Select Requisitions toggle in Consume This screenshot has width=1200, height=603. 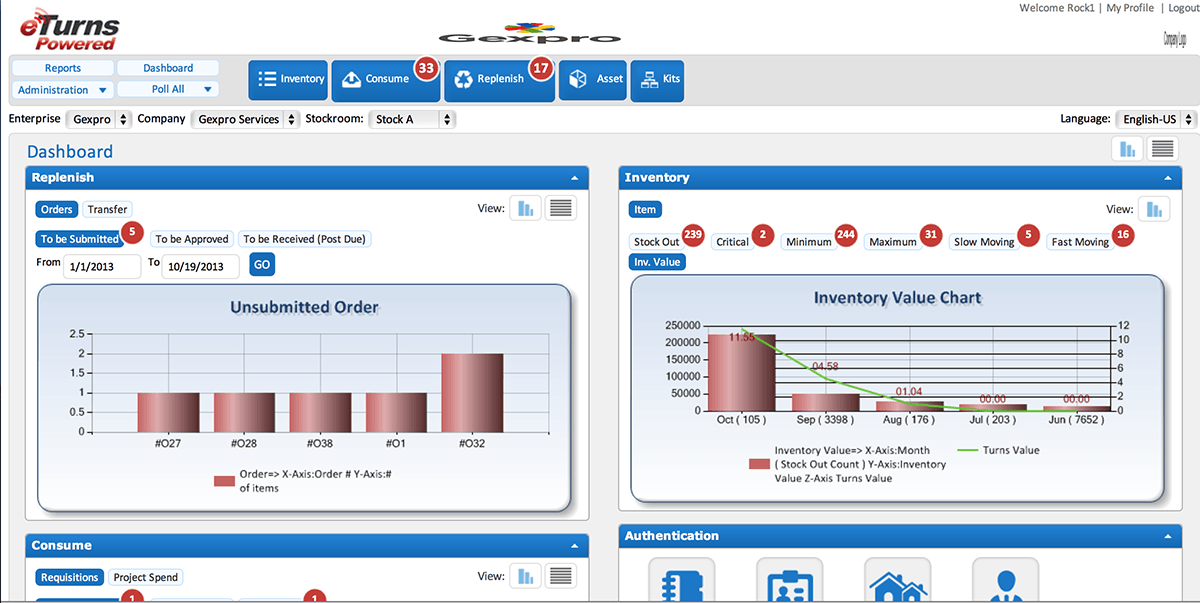[70, 577]
